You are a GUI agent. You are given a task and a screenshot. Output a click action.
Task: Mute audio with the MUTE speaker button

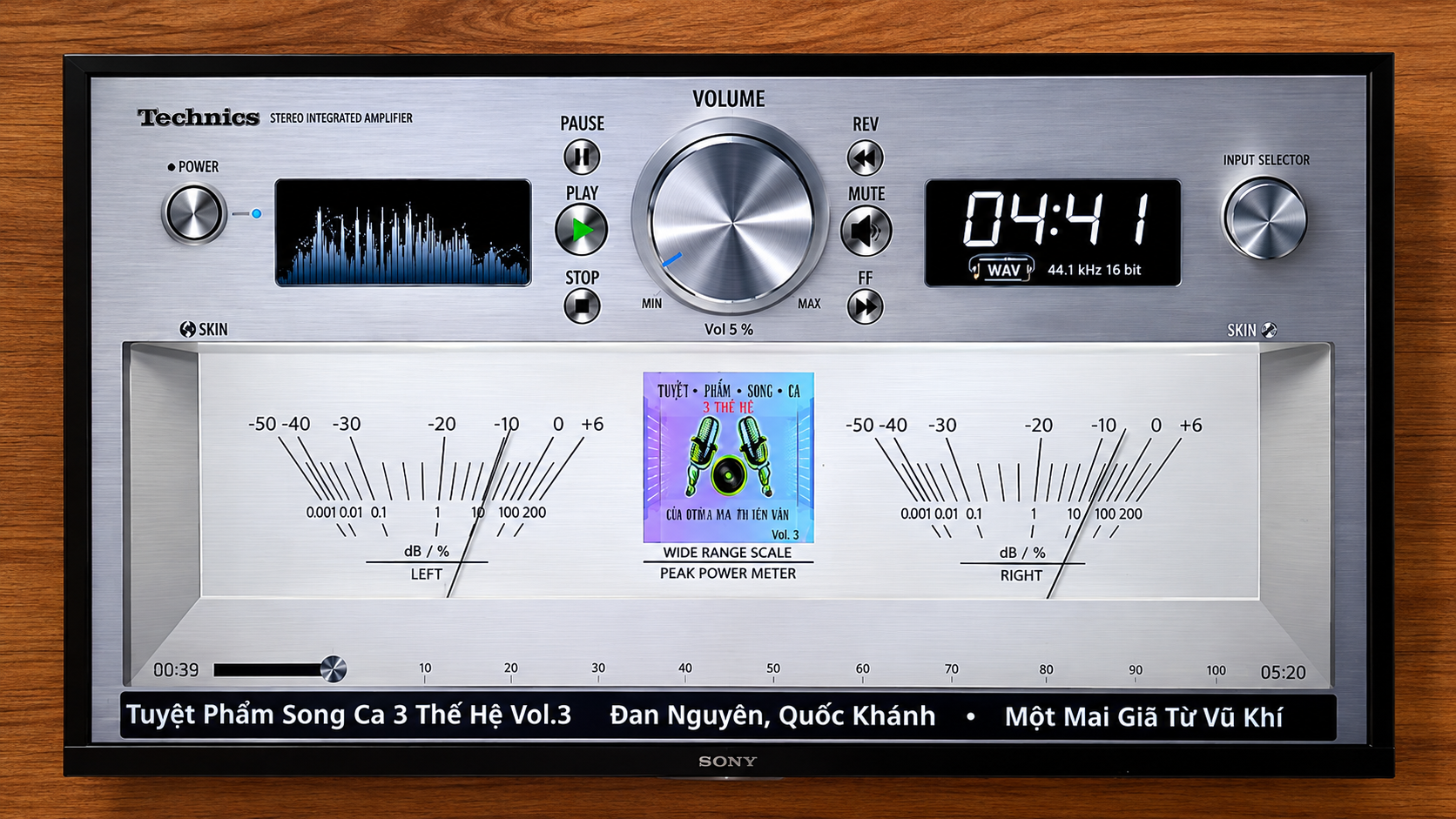point(866,232)
